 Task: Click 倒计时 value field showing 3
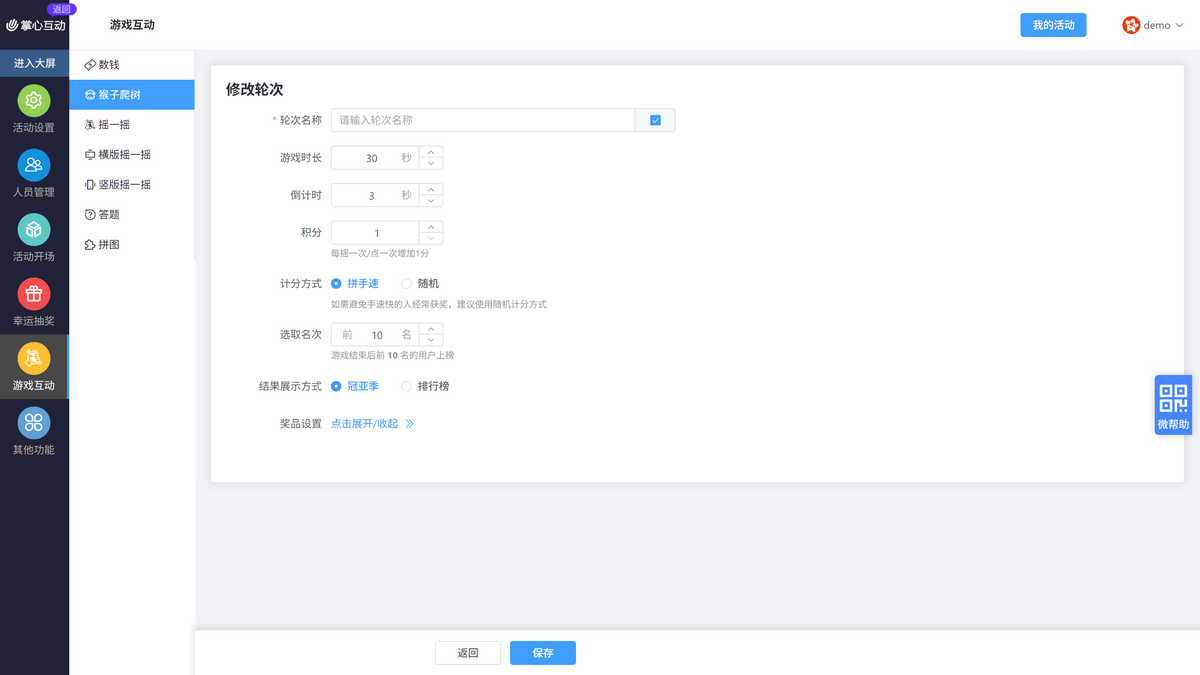[x=375, y=195]
